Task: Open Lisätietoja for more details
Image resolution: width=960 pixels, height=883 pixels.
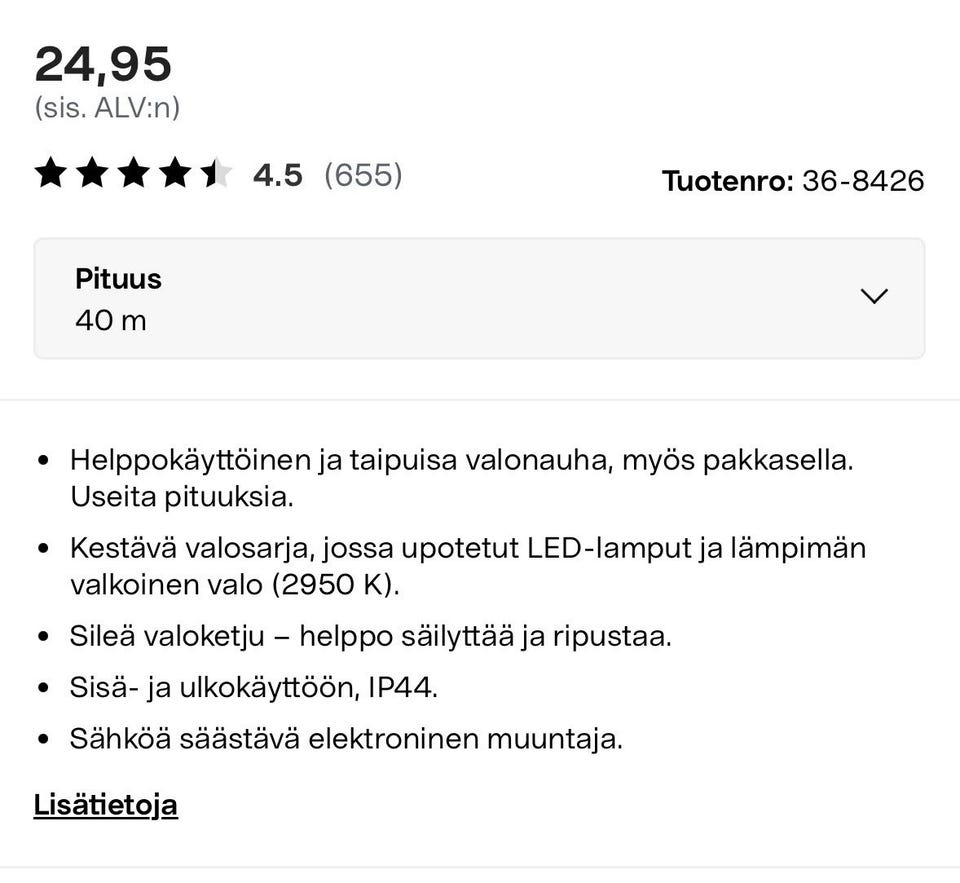Action: 106,803
